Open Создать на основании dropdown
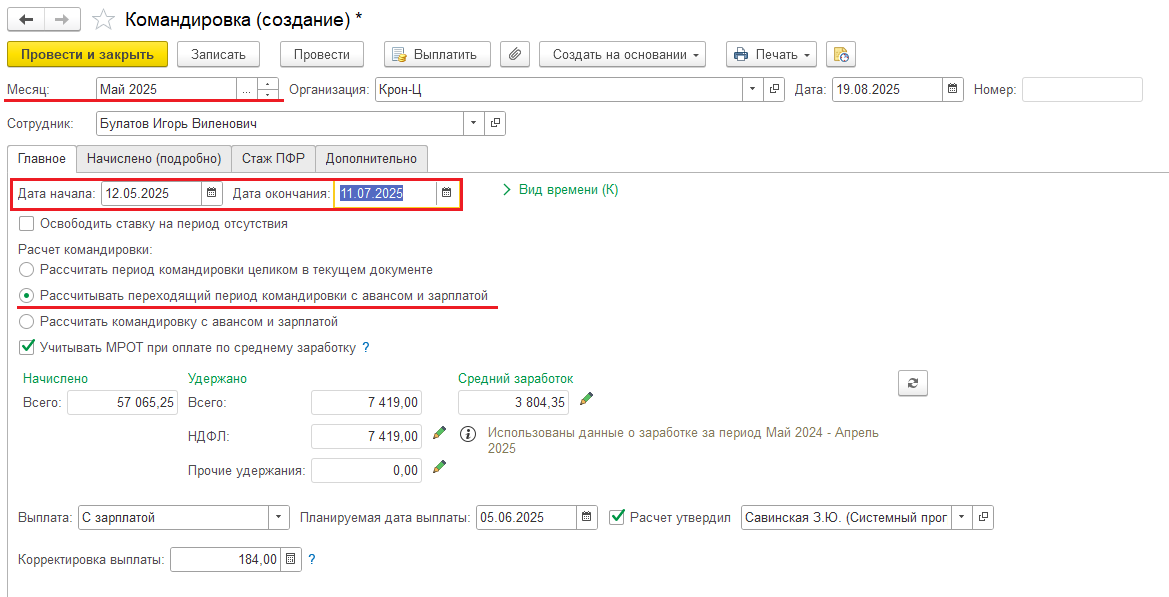This screenshot has height=597, width=1169. [x=622, y=54]
